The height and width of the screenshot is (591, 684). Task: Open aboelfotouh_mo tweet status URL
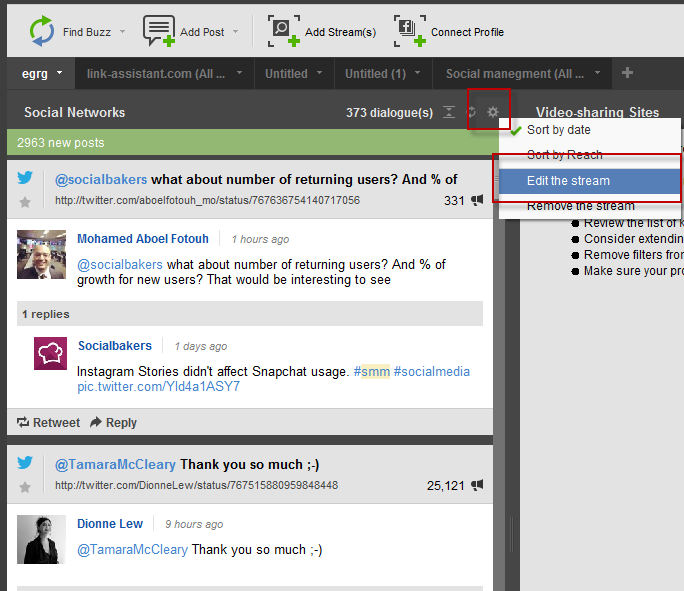207,200
